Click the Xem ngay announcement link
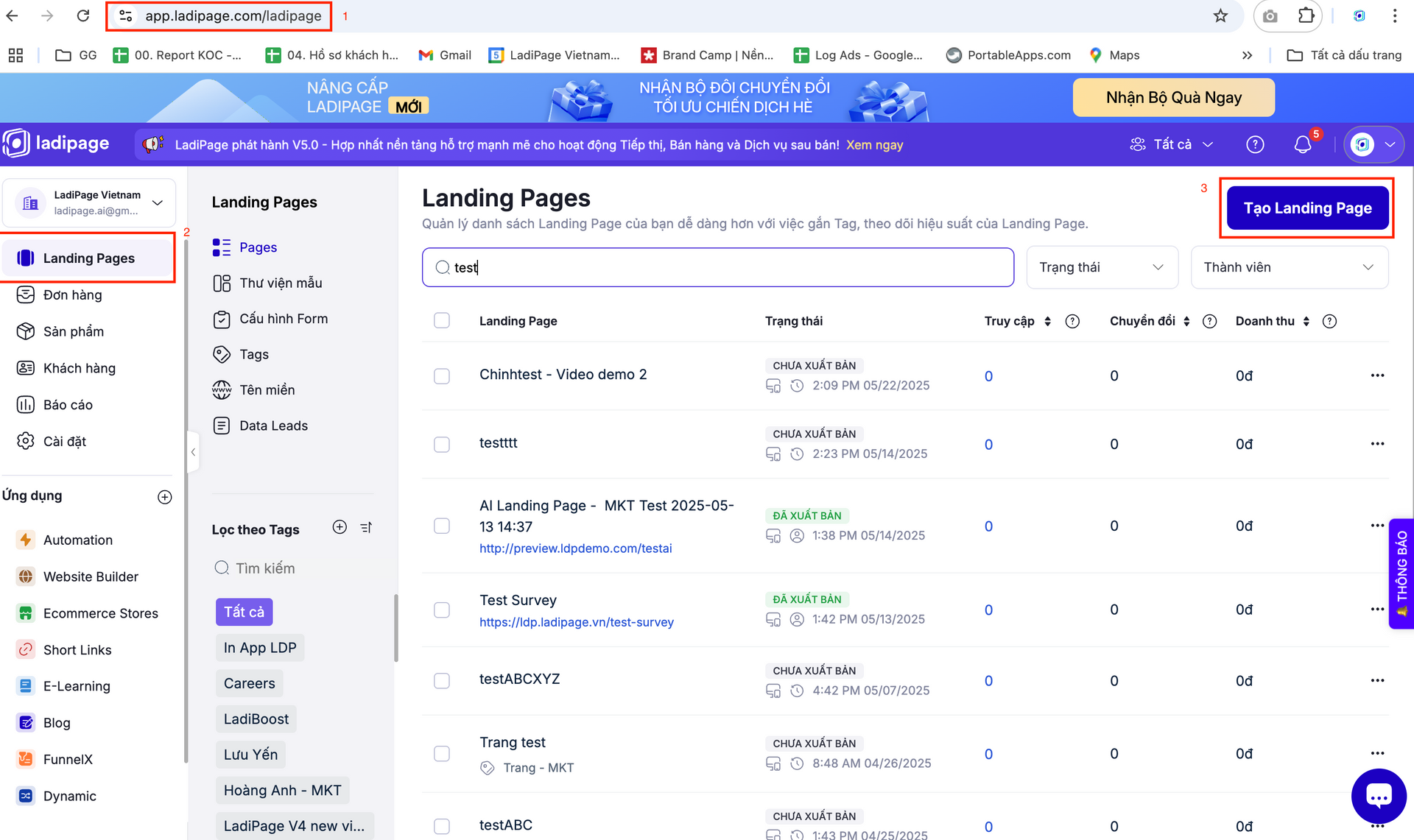The height and width of the screenshot is (840, 1414). tap(874, 145)
